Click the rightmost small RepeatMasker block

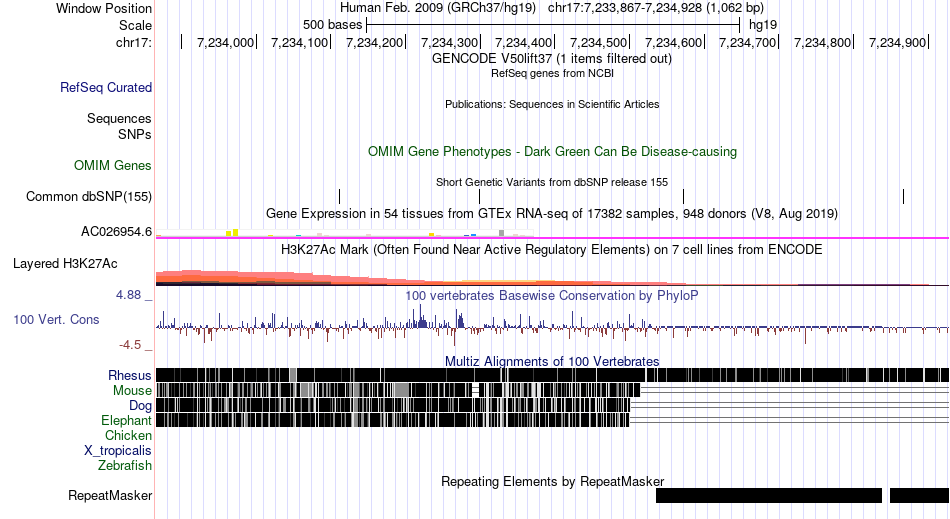[920, 495]
